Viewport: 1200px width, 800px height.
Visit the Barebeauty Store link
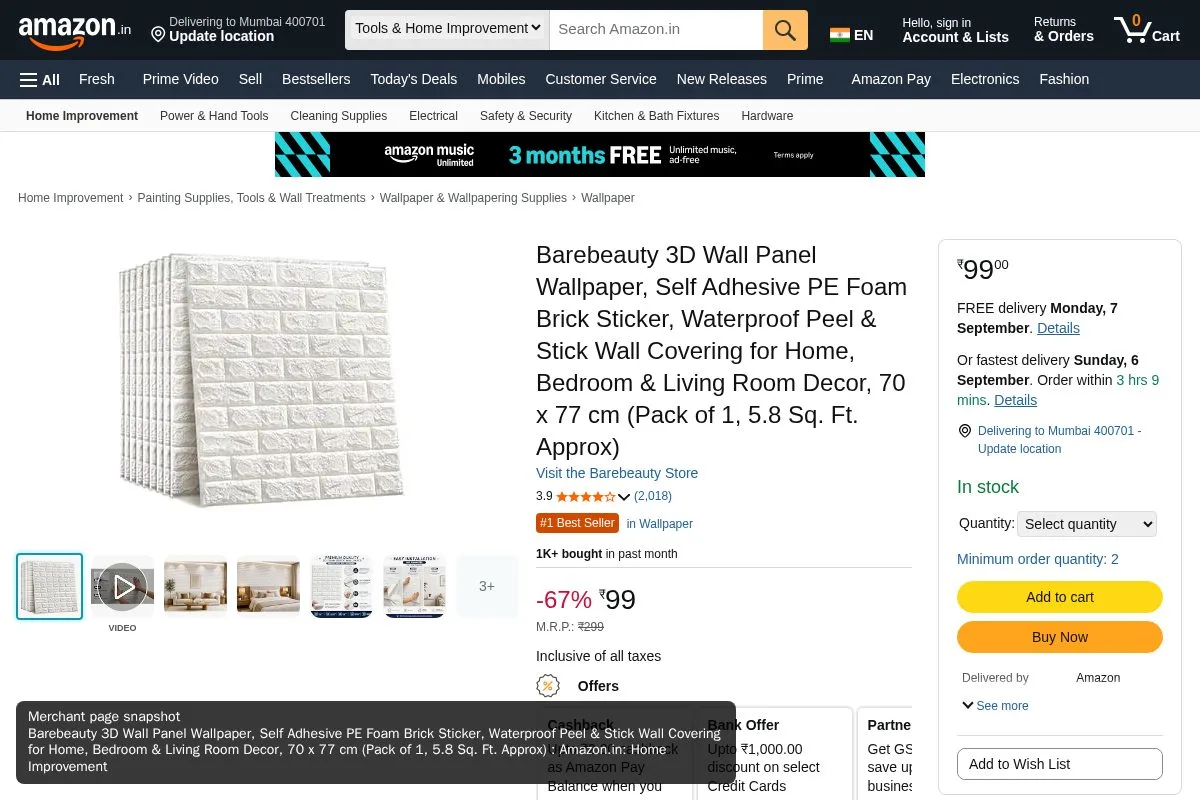coord(617,473)
